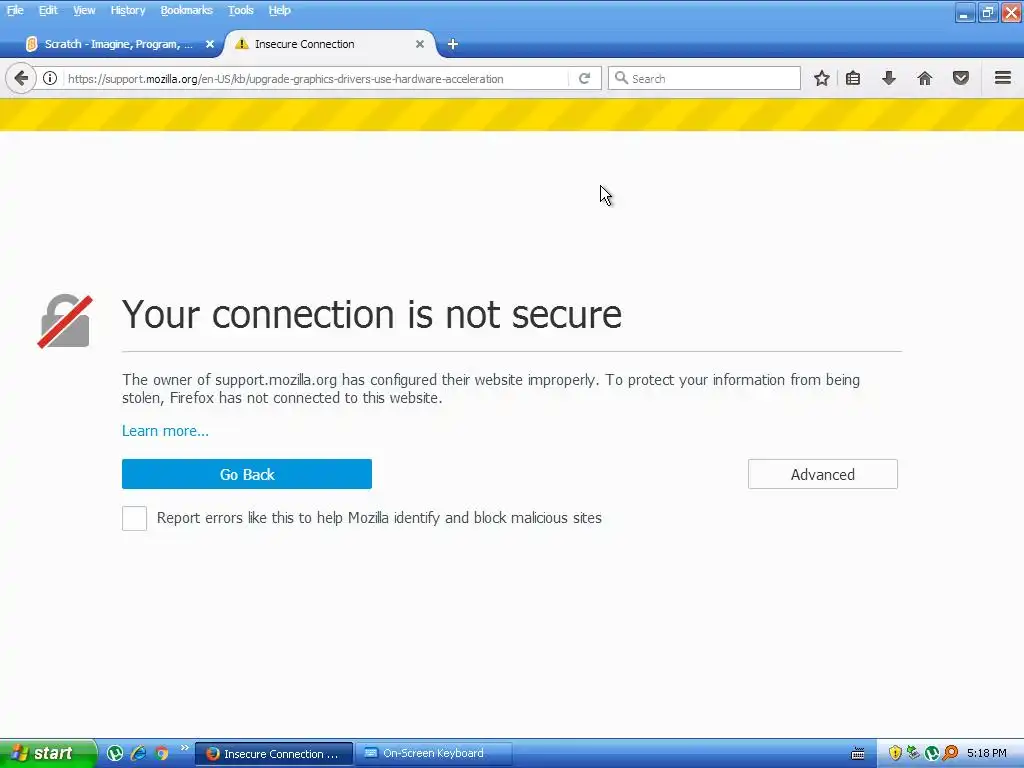Click the 5:18 PM clock
Screen dimensions: 1024x768
point(986,754)
